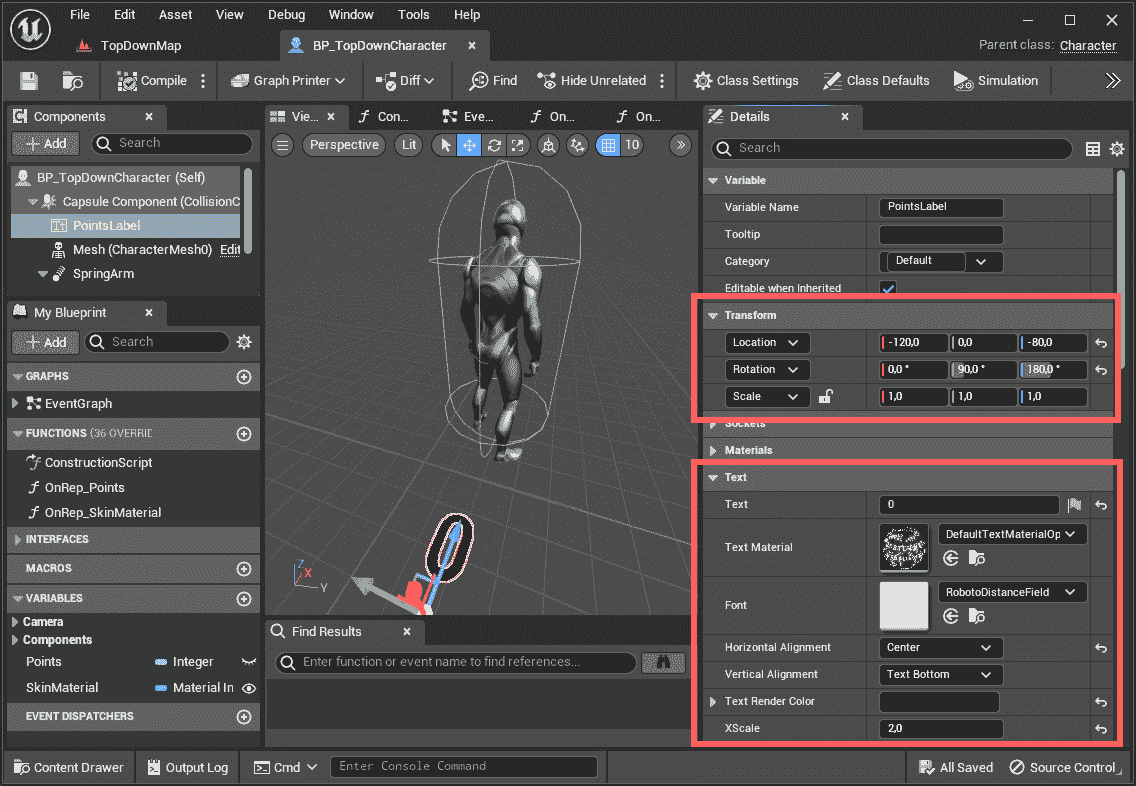Choose the Rotate tool in the viewport
Screen dimensions: 1136x786
tap(494, 145)
